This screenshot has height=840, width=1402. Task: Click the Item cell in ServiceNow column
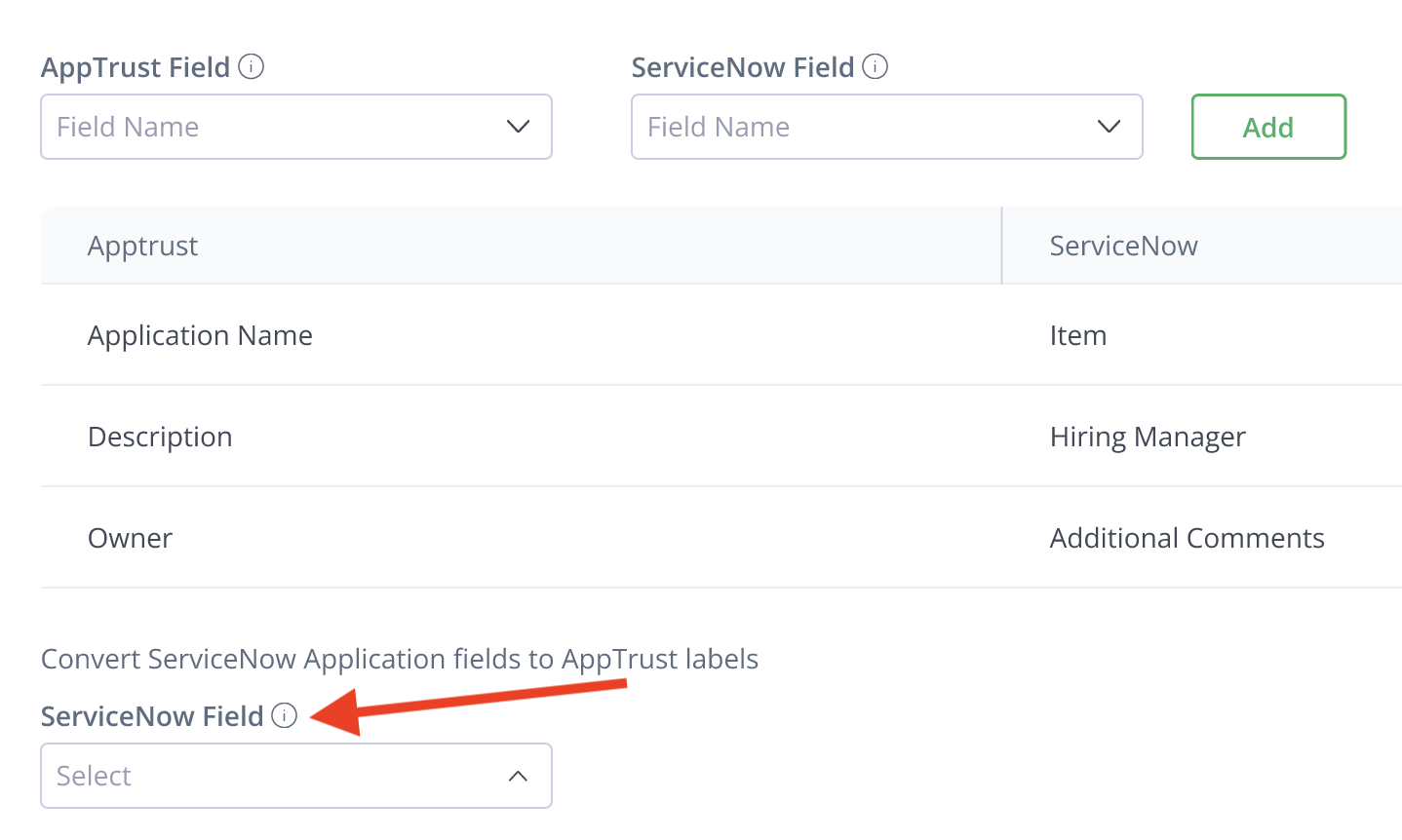(1202, 335)
